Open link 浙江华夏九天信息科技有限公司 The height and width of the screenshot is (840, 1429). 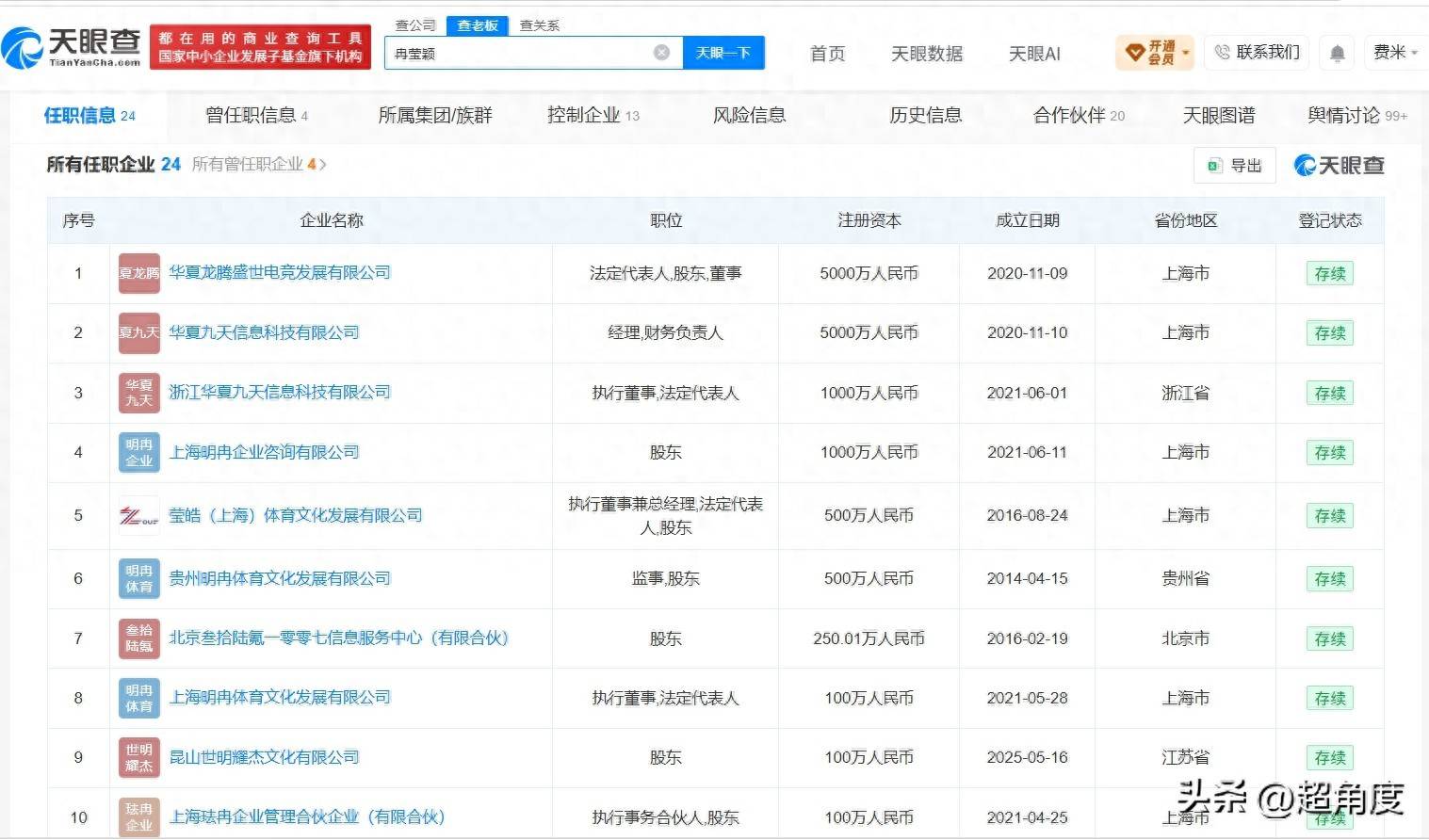tap(280, 392)
